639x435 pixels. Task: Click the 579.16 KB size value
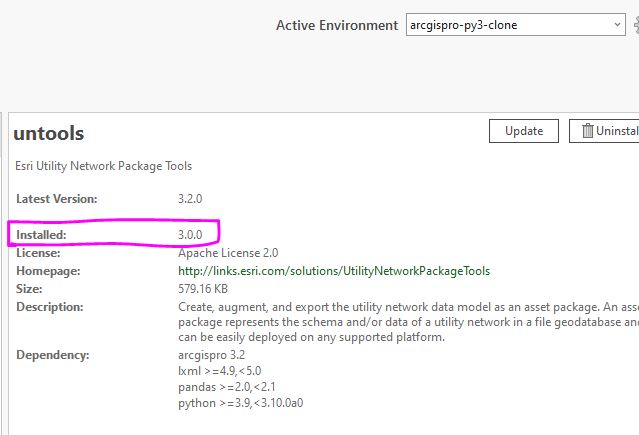pos(206,289)
